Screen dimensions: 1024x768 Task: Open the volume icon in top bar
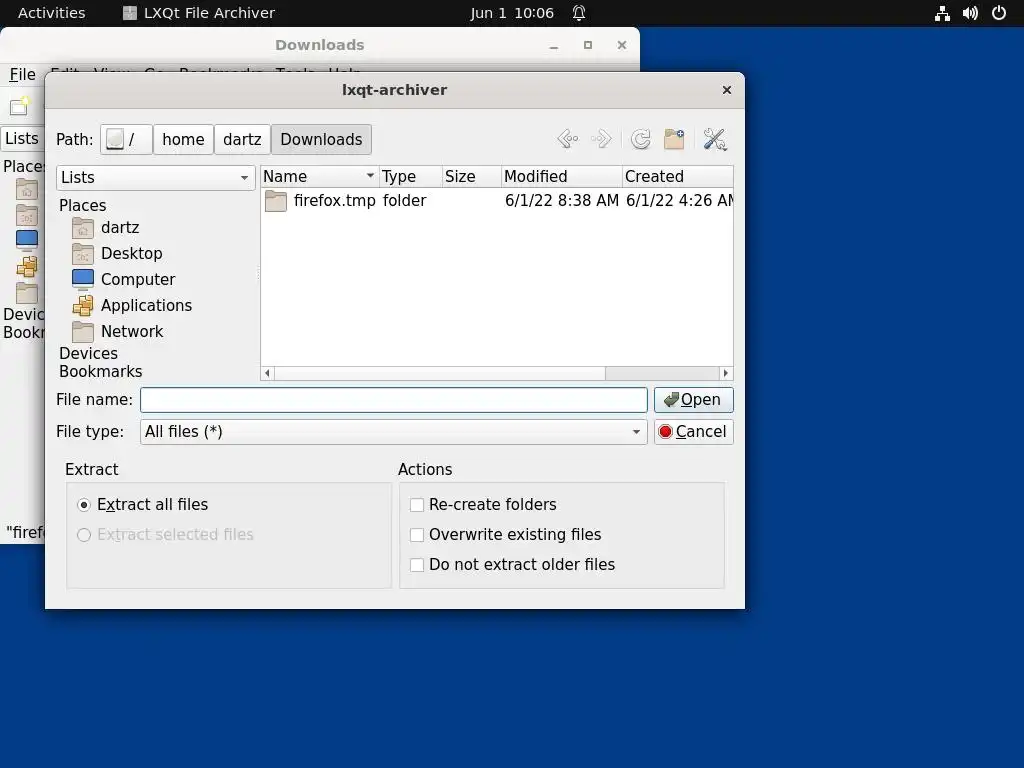(970, 13)
